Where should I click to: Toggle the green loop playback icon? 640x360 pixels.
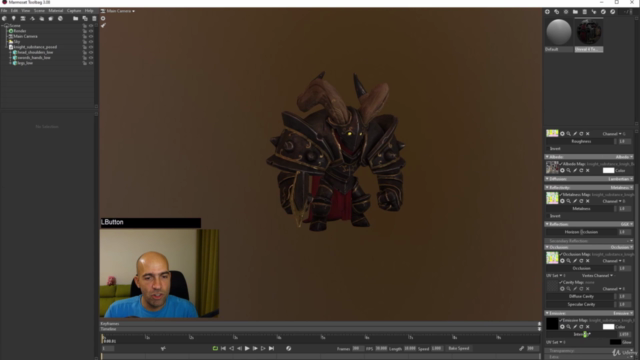click(215, 348)
